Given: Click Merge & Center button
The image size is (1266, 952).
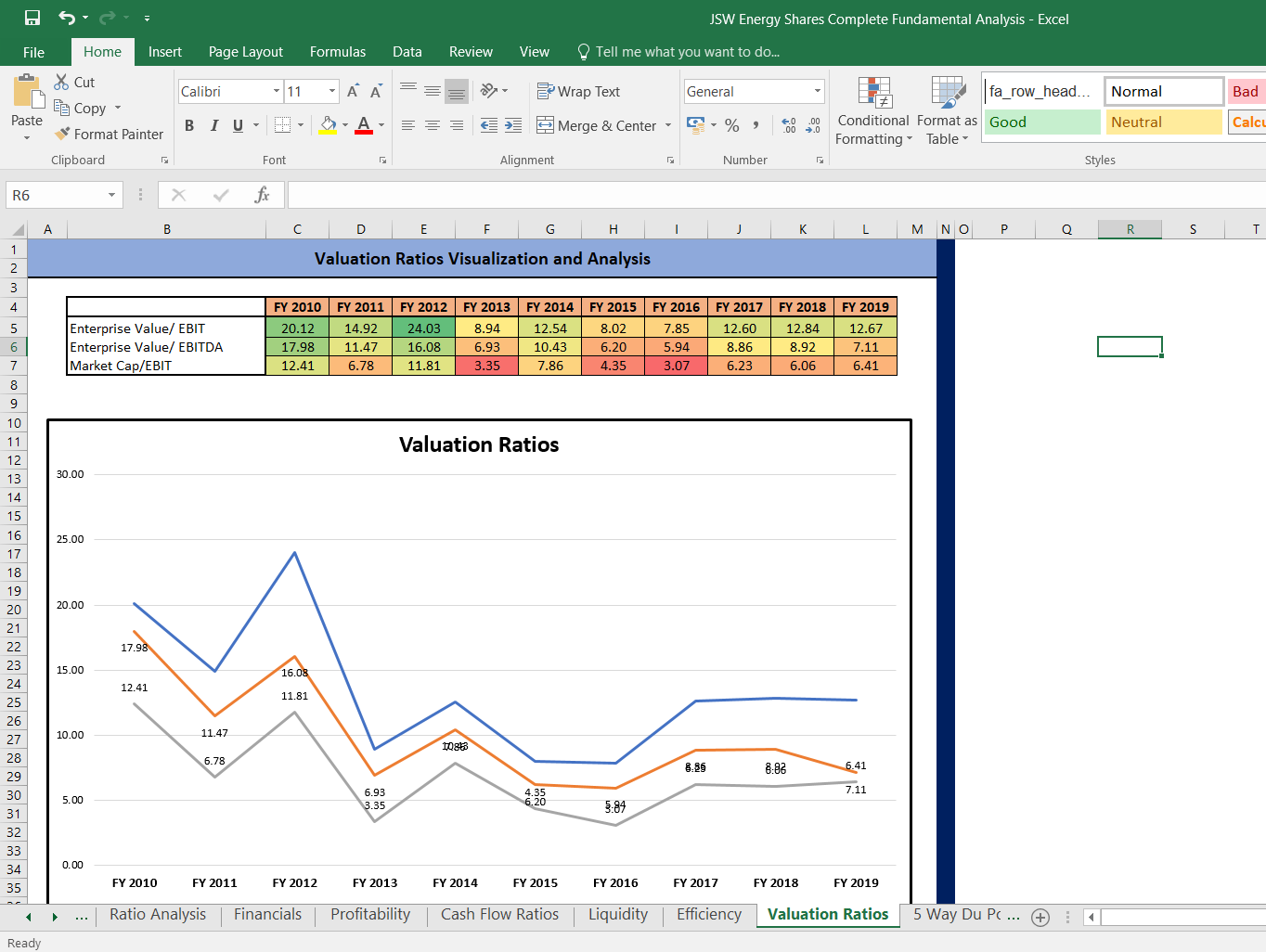Looking at the screenshot, I should point(596,125).
